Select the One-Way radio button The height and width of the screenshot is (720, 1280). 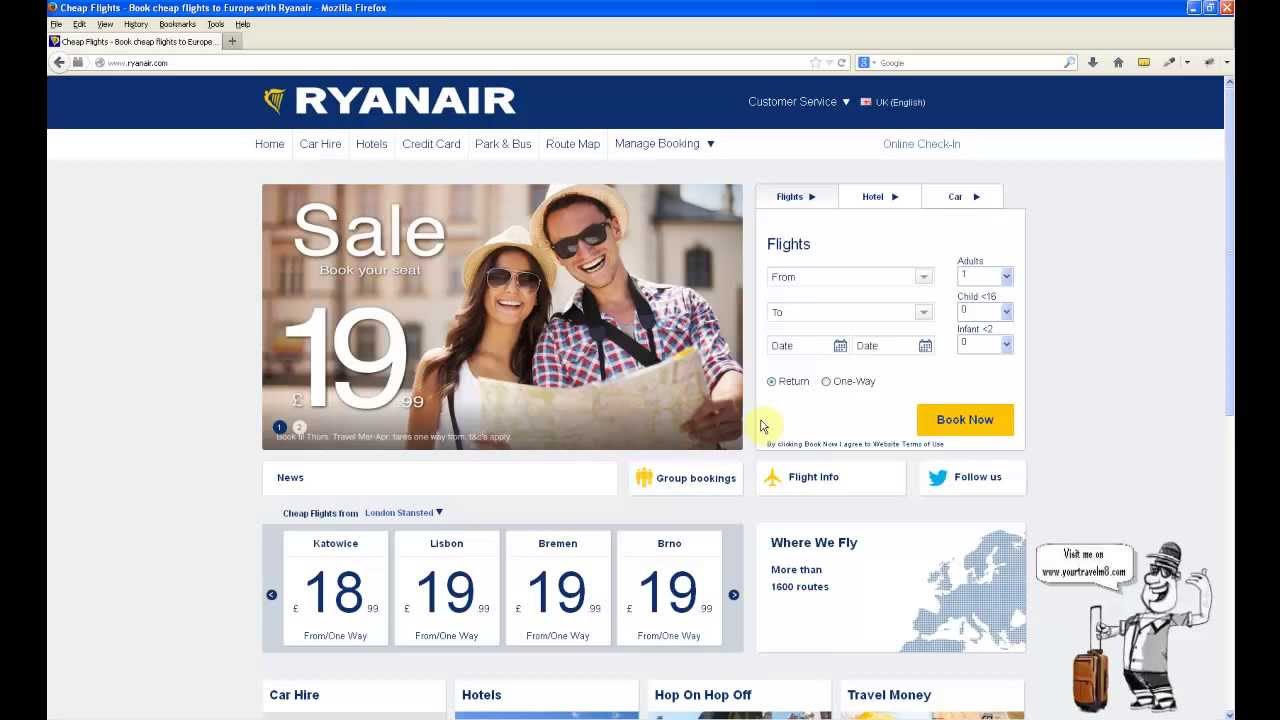[x=825, y=381]
